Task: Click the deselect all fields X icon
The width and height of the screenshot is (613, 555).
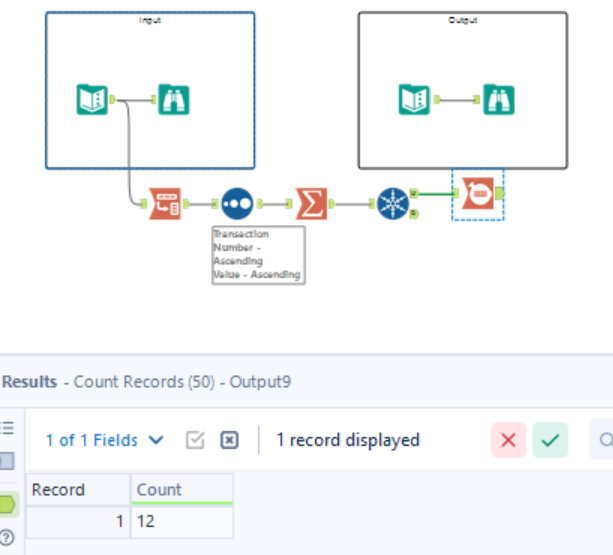Action: point(229,440)
